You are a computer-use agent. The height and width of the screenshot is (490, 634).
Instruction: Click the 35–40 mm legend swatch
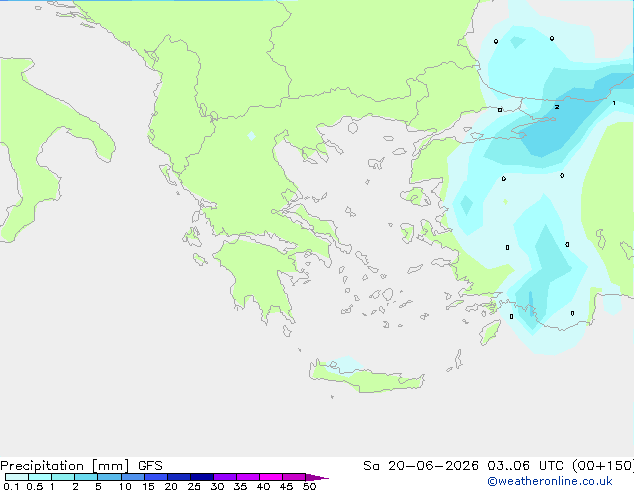[248, 477]
